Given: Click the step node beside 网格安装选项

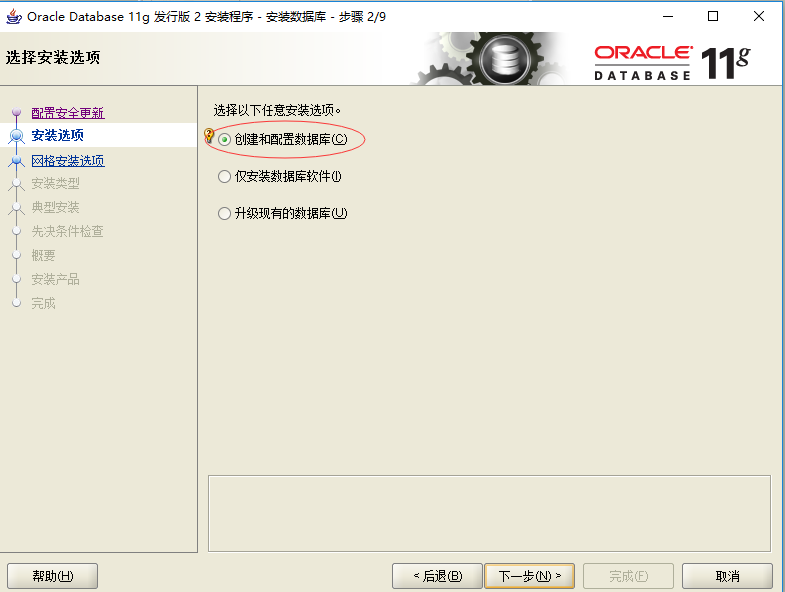Looking at the screenshot, I should [17, 160].
